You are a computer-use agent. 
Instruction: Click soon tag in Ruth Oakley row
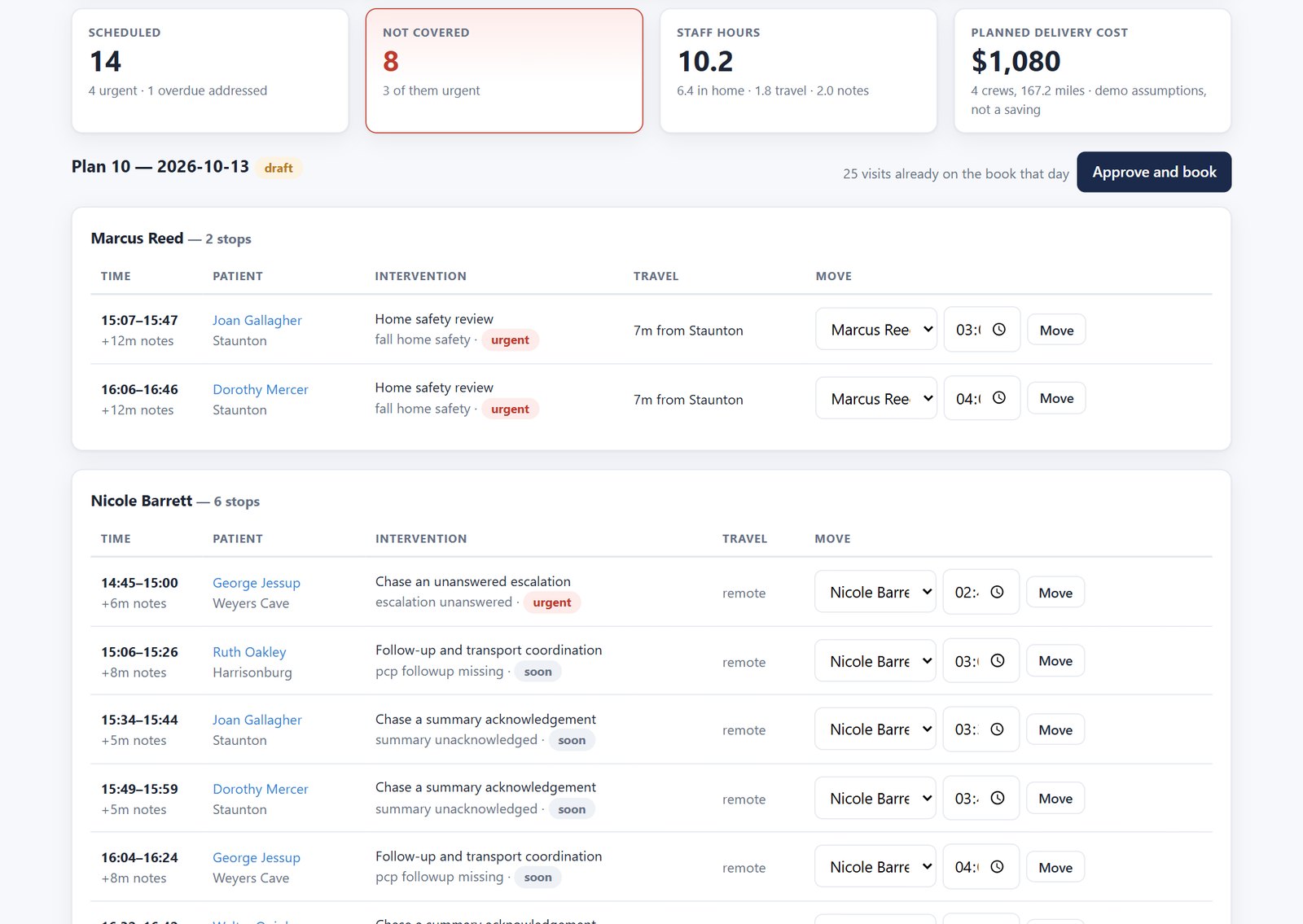[x=537, y=672]
